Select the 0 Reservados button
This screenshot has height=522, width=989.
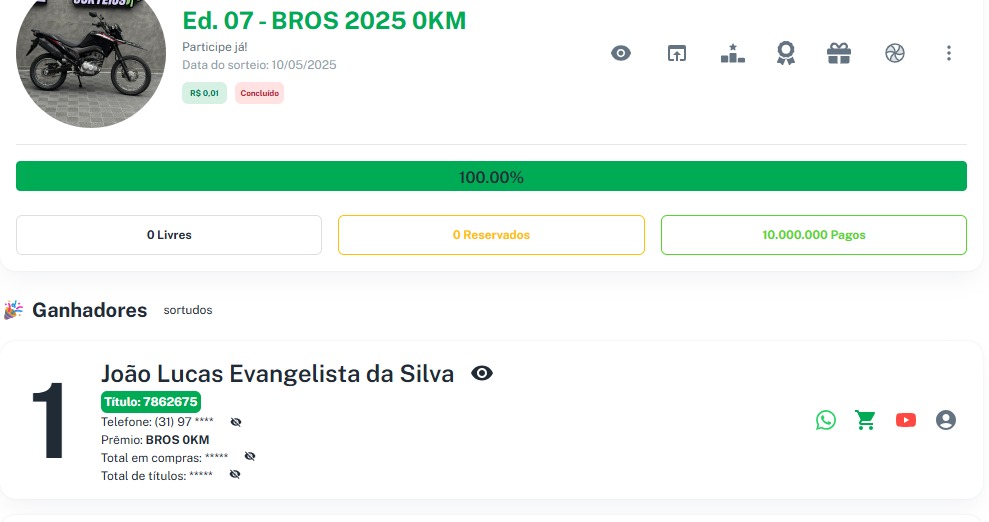point(491,235)
